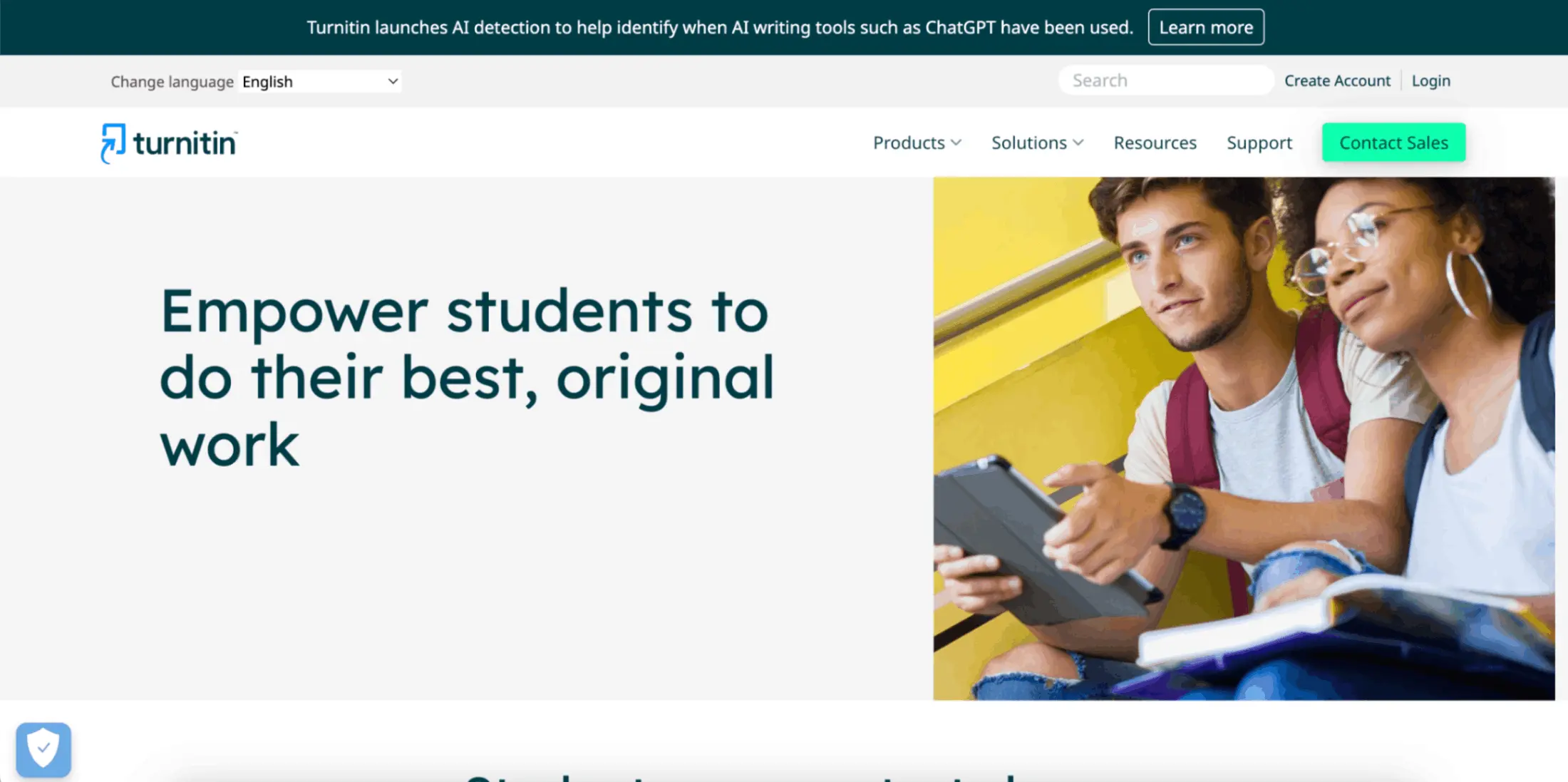Click the Empower students headline

click(467, 377)
